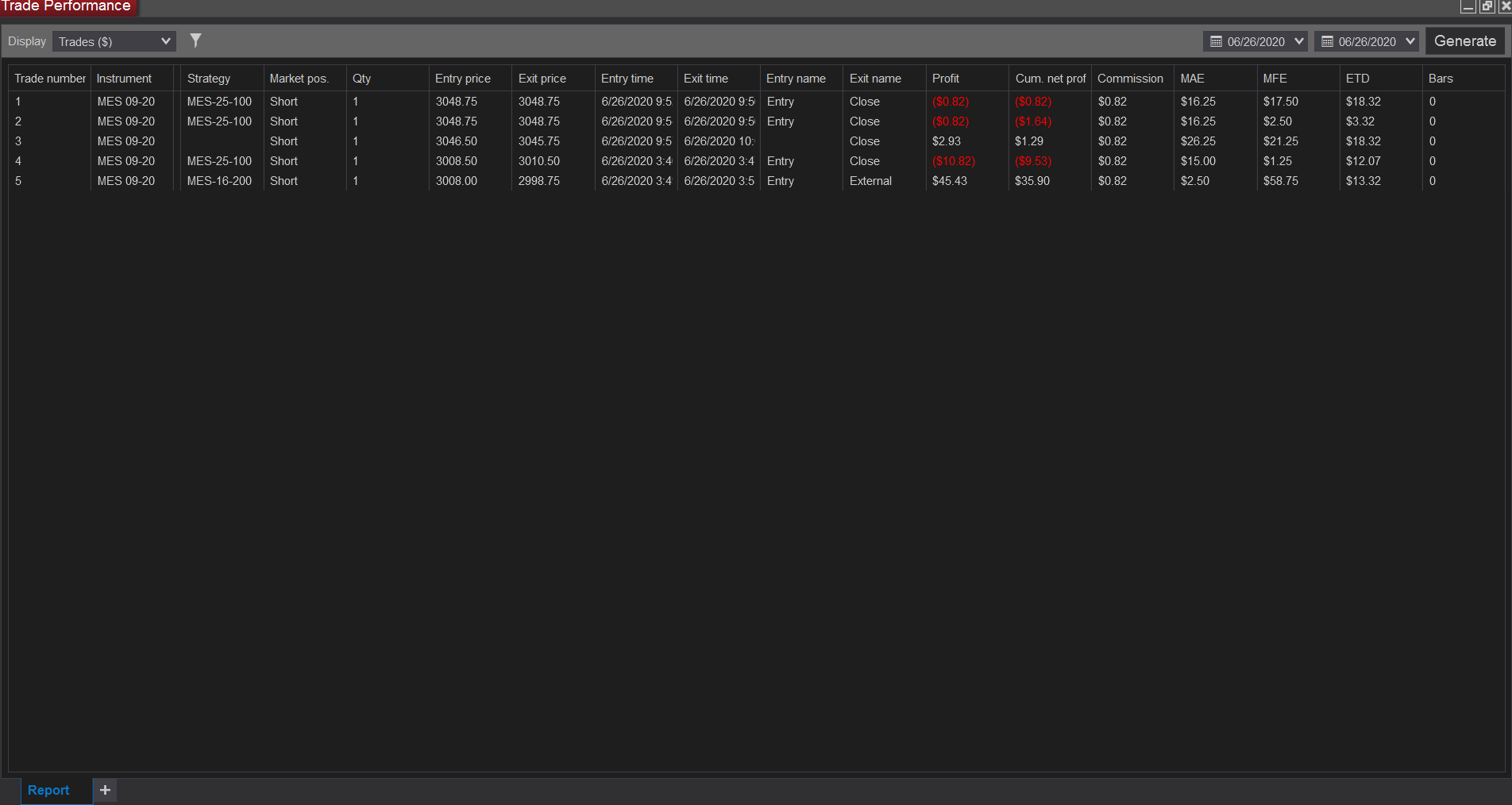Select trade number 2 row
Screen dimensions: 1512x805
756,121
